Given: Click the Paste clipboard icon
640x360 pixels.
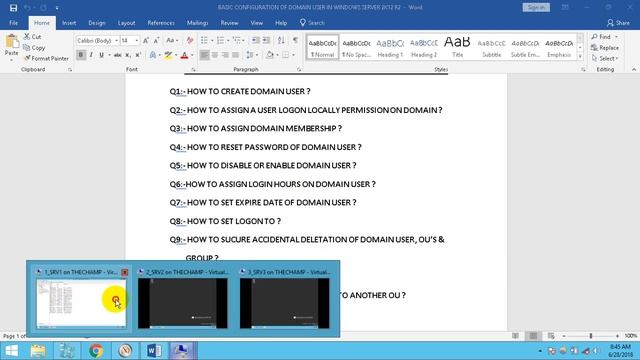Looking at the screenshot, I should tap(12, 42).
